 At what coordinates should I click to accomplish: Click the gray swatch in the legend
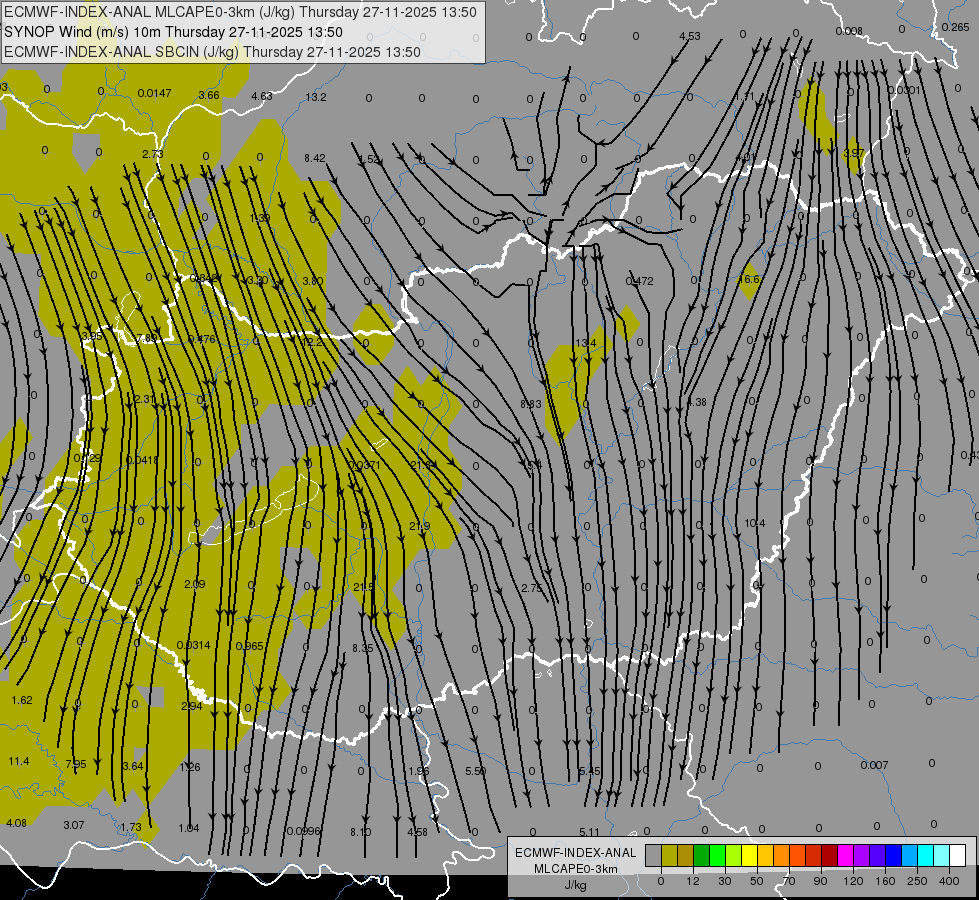point(653,856)
